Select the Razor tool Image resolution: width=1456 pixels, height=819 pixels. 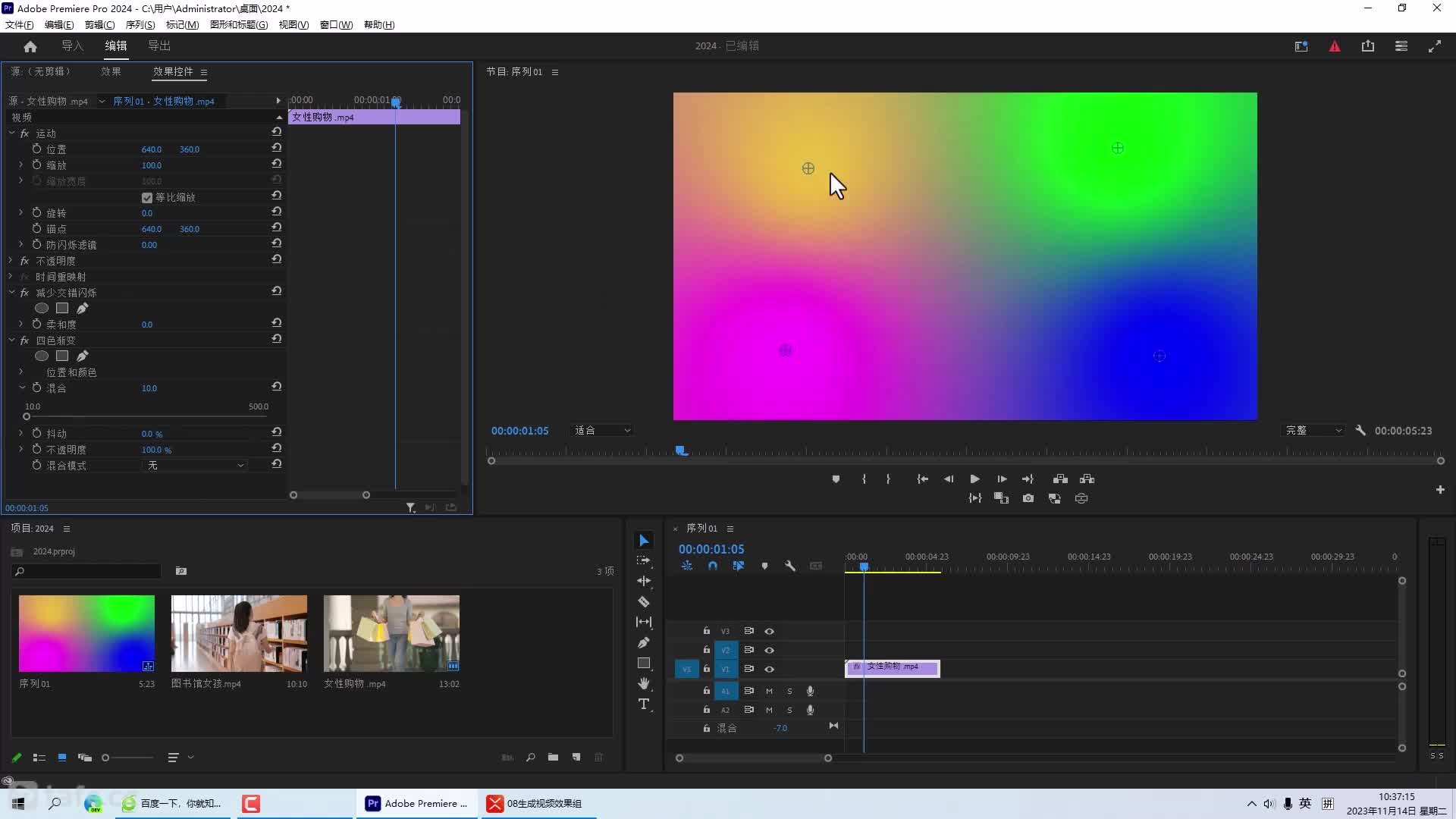tap(644, 601)
